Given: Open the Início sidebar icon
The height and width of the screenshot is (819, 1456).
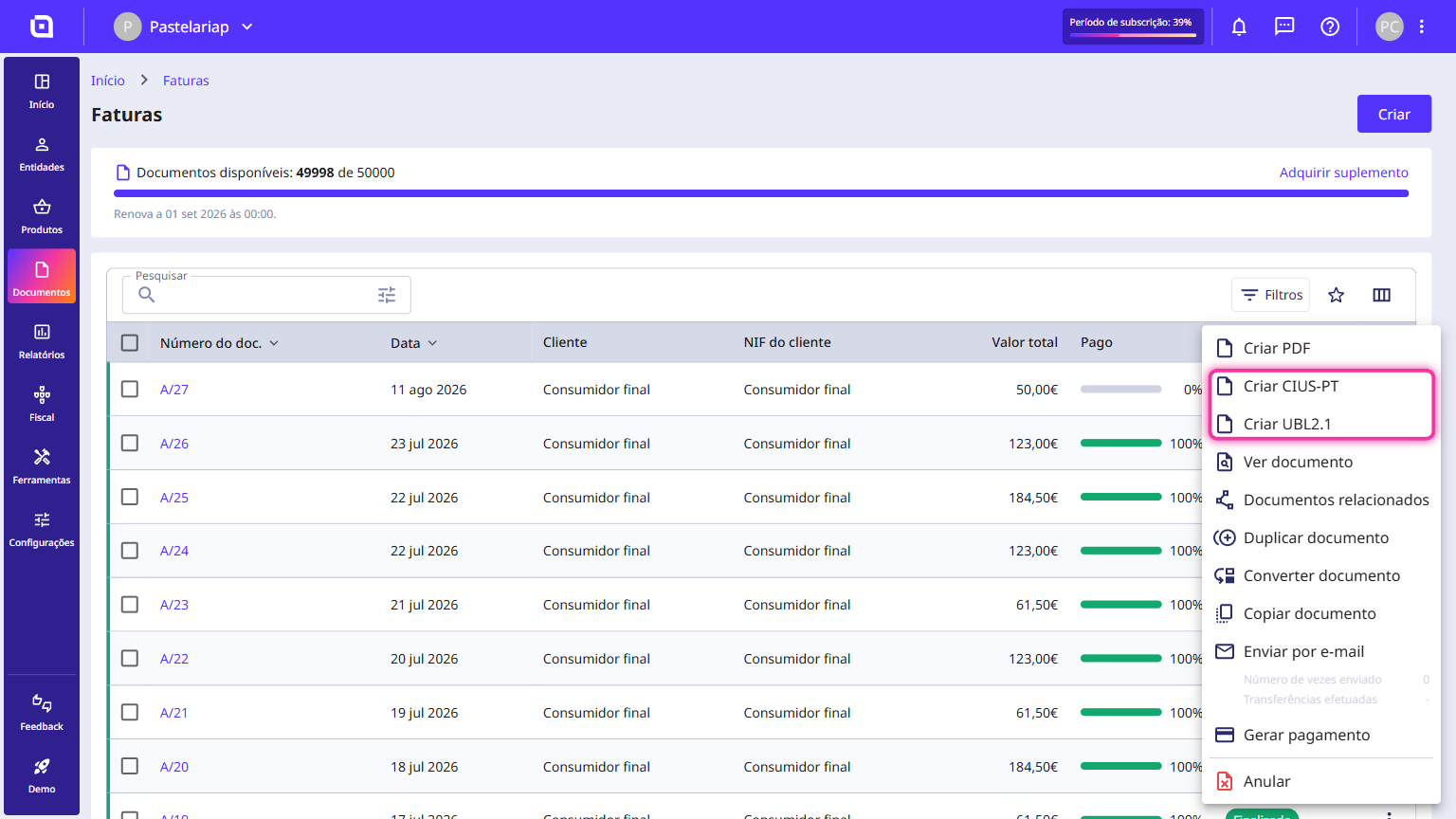Looking at the screenshot, I should pyautogui.click(x=42, y=82).
